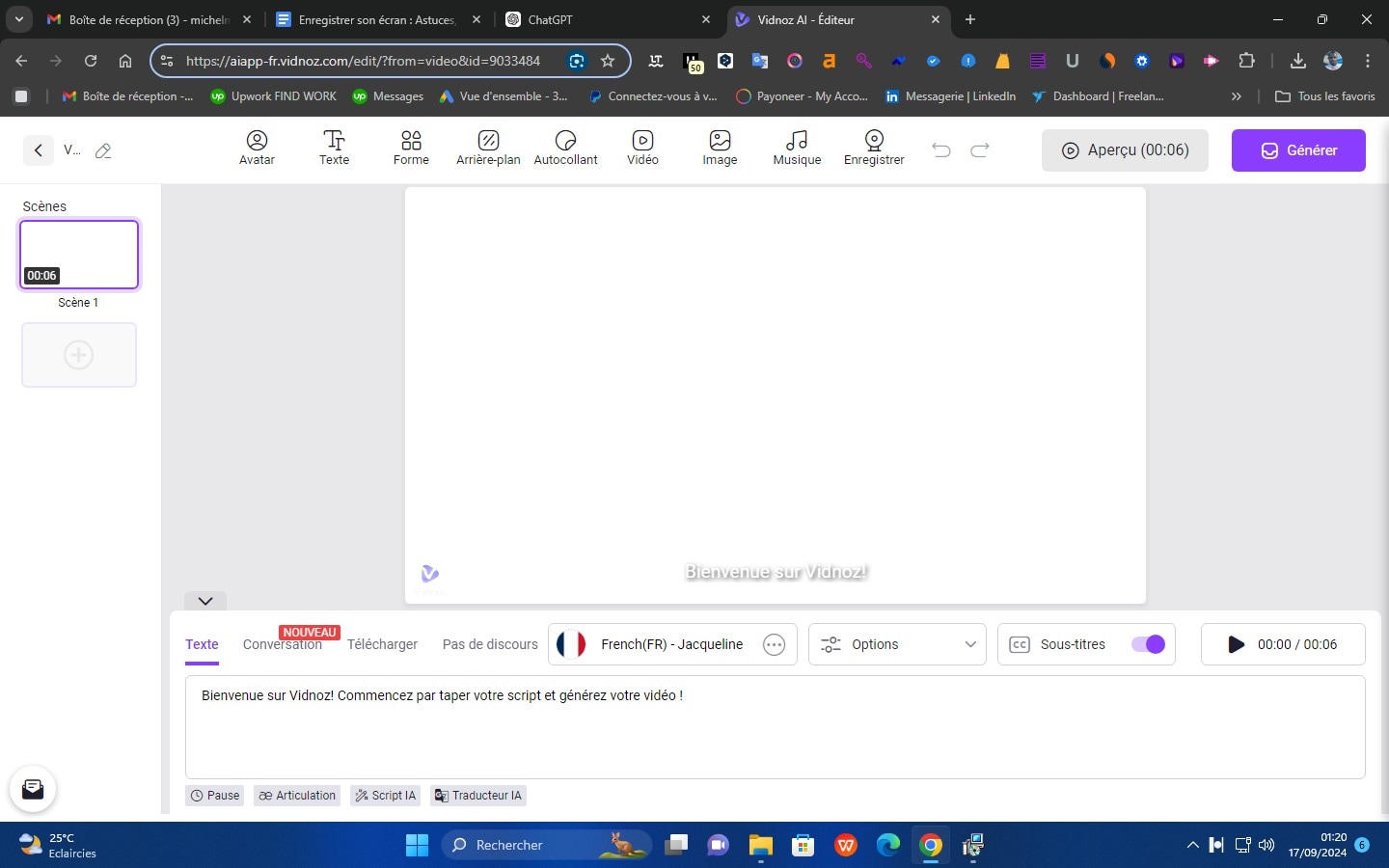
Task: Open the browser home page
Action: click(x=125, y=61)
